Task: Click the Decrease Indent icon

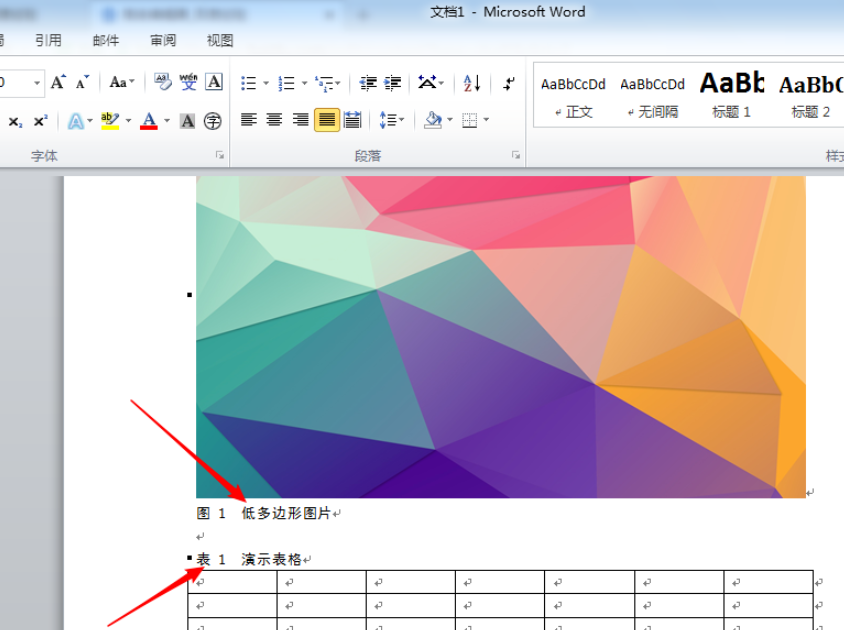Action: (368, 83)
